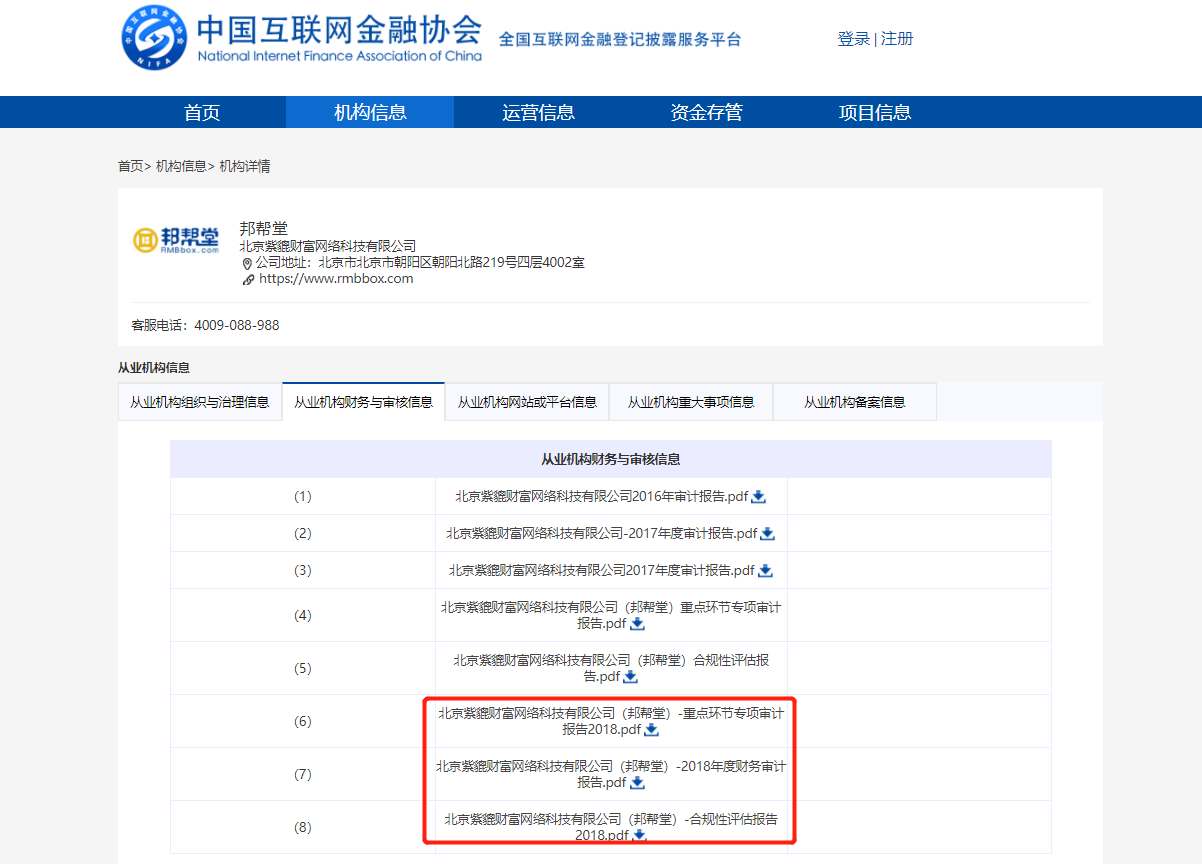Download 合规性评估报告2018 via its icon
This screenshot has width=1202, height=864.
640,835
